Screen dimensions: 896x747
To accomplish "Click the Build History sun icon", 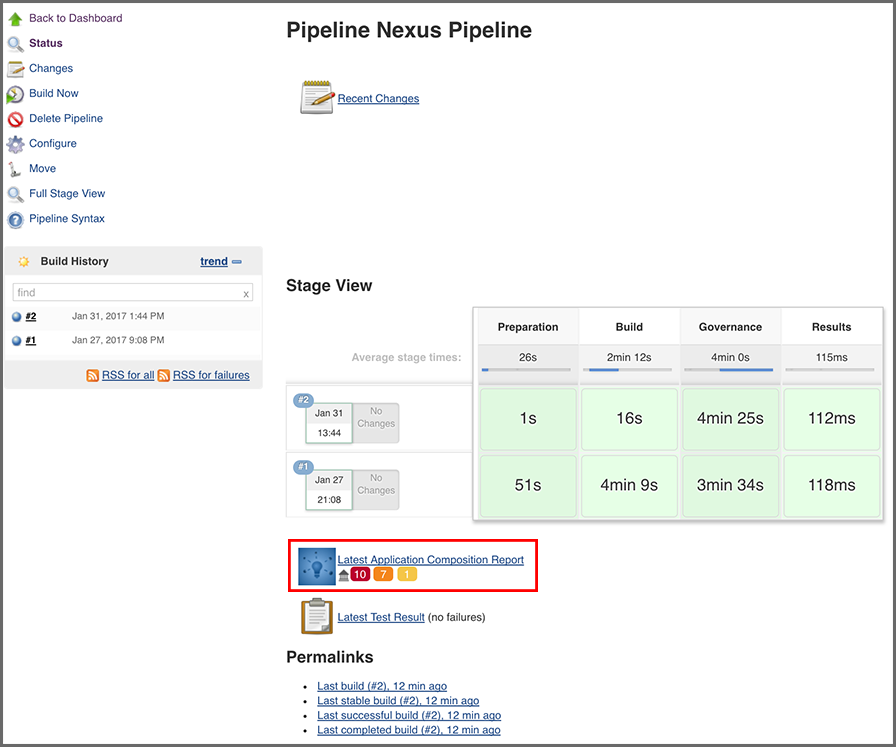I will coord(23,261).
